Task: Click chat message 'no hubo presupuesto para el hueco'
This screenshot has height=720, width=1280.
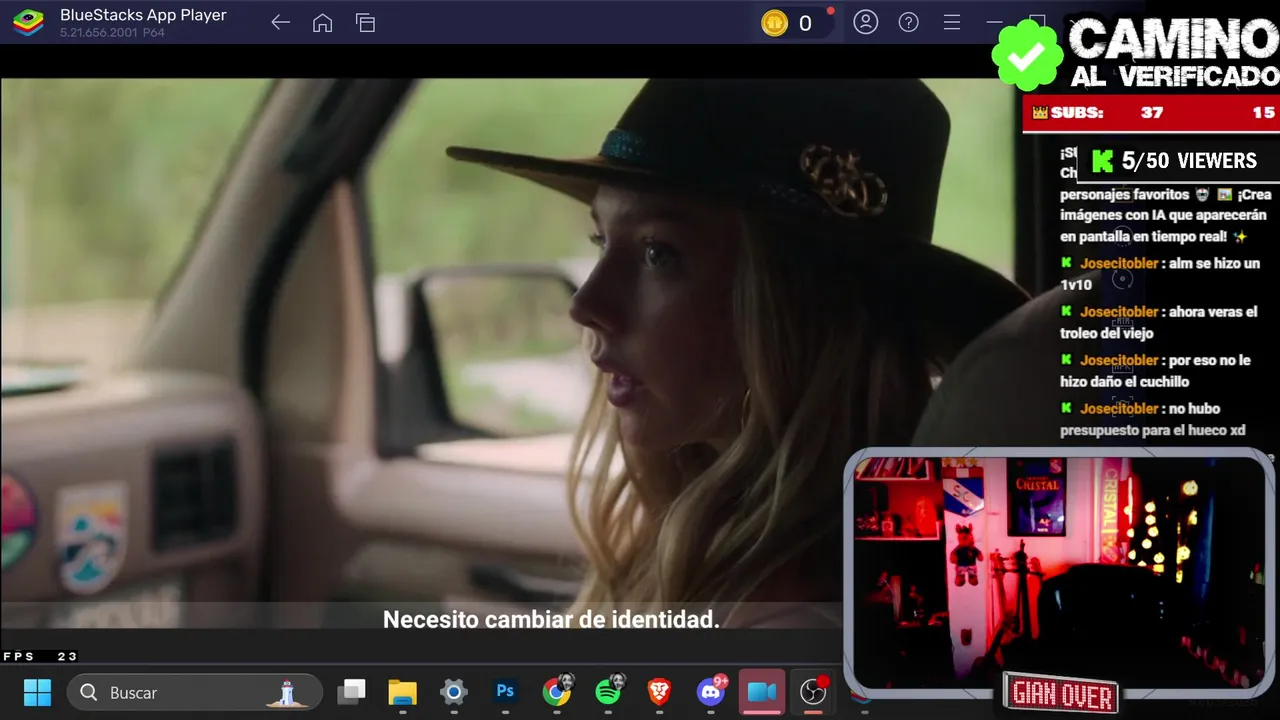Action: pos(1153,419)
